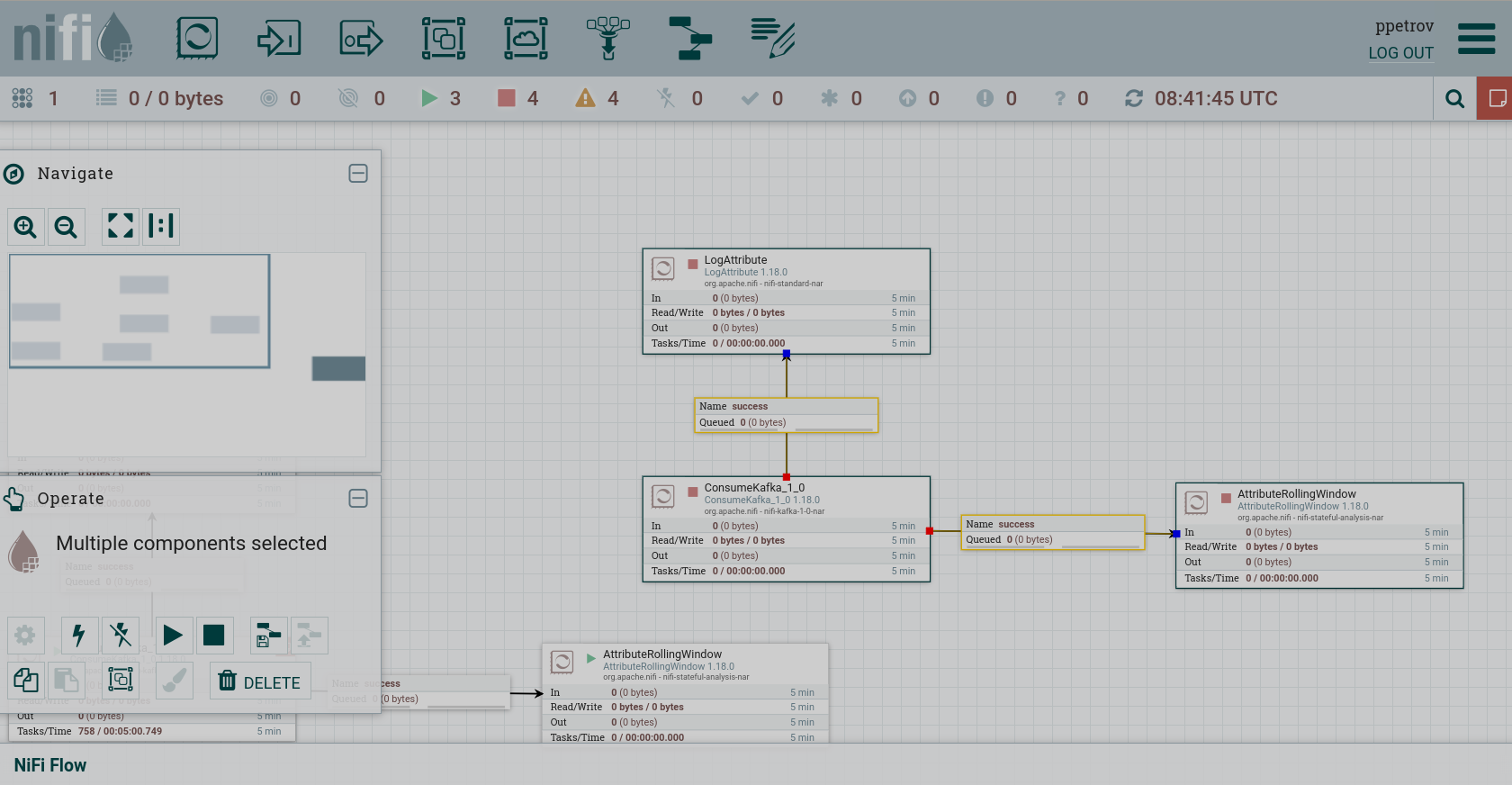Click the stopped components count icon

pyautogui.click(x=507, y=98)
